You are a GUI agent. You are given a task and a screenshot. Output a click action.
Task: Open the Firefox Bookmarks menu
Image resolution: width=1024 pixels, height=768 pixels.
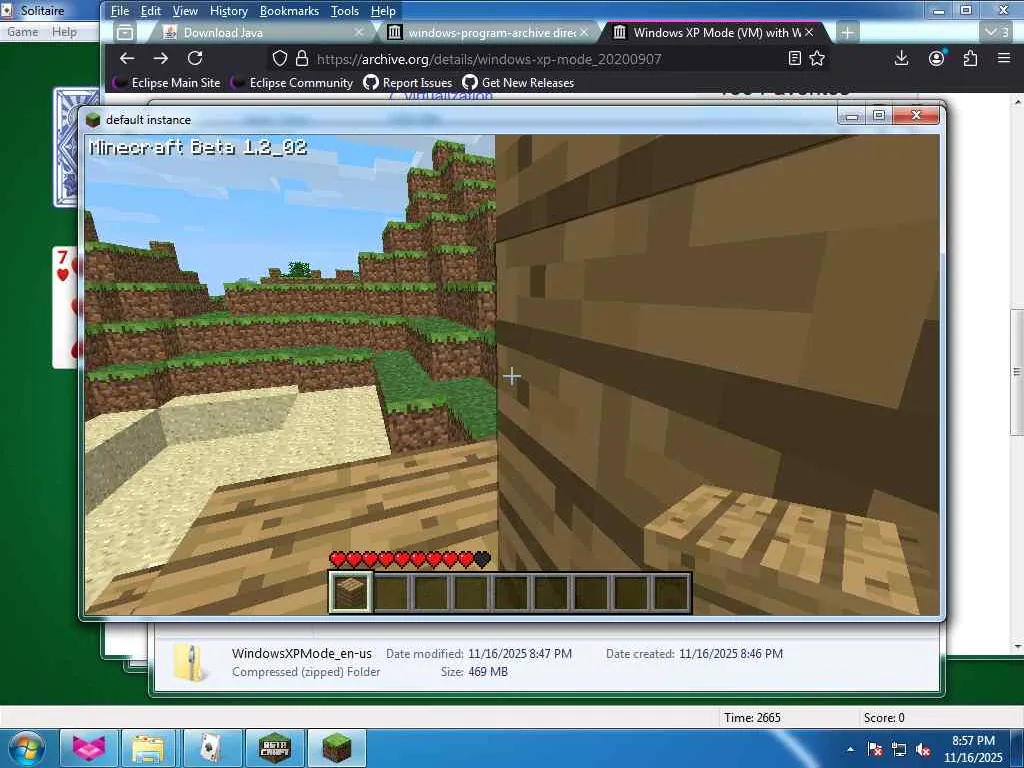pyautogui.click(x=289, y=11)
